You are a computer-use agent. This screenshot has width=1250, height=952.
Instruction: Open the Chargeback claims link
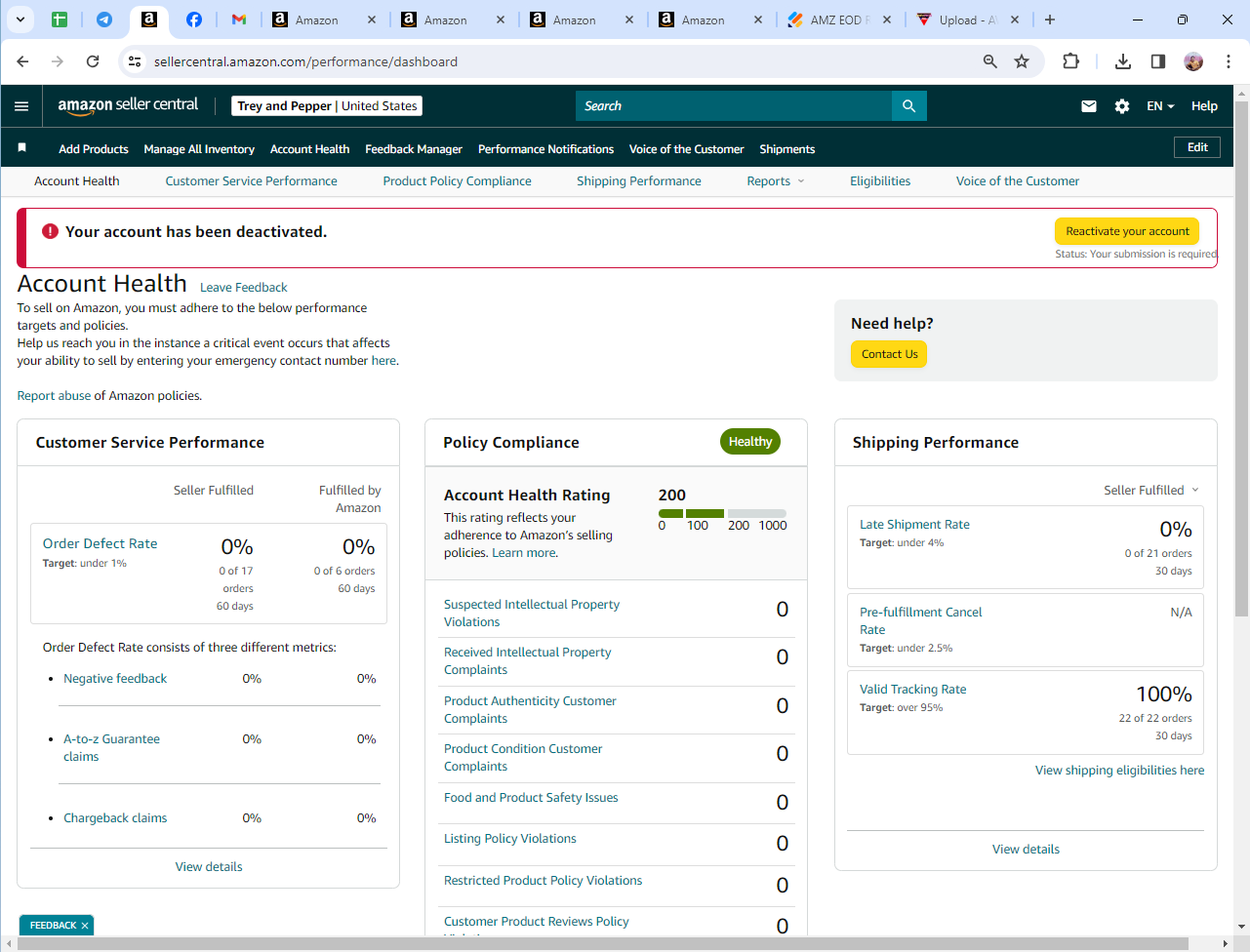115,818
